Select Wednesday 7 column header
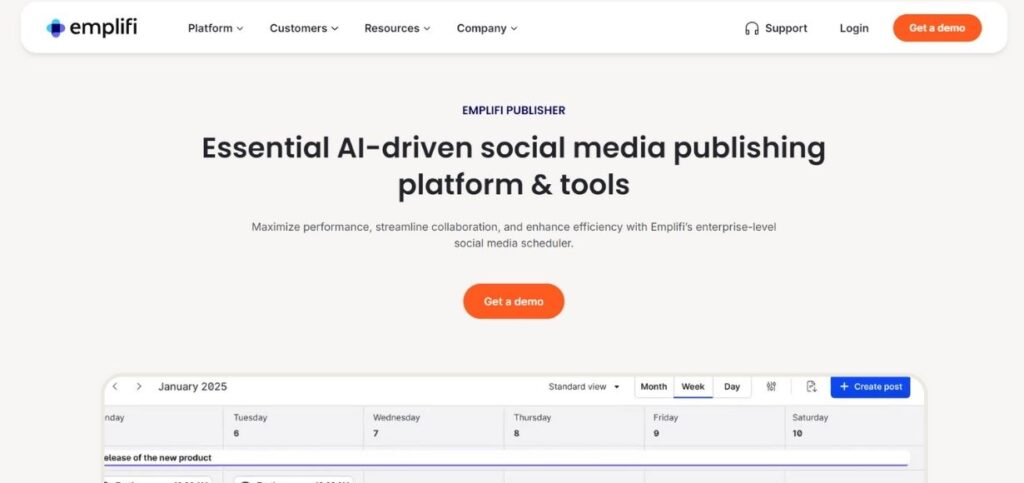This screenshot has width=1024, height=483. [433, 425]
